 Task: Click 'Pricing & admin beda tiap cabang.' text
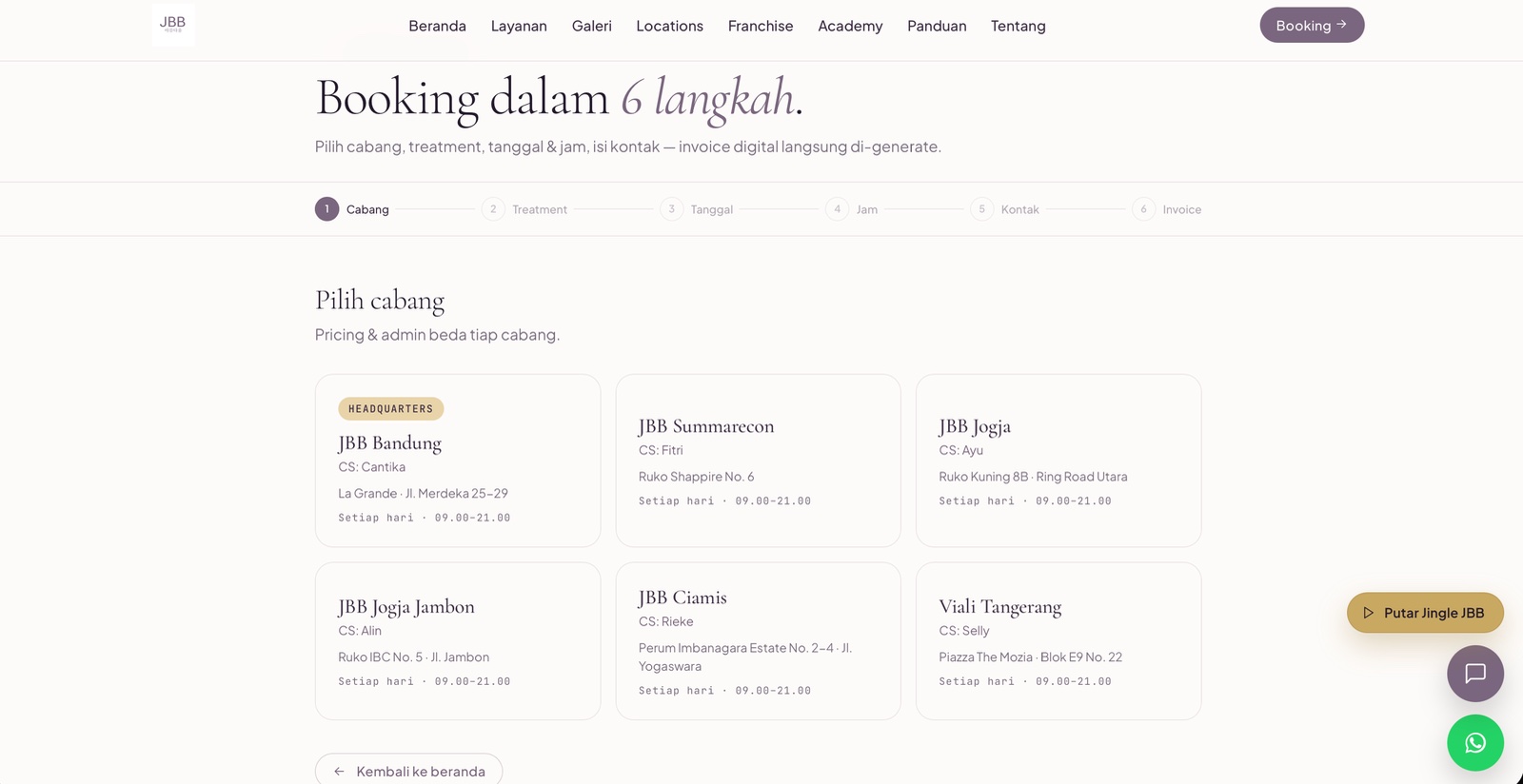click(x=437, y=335)
